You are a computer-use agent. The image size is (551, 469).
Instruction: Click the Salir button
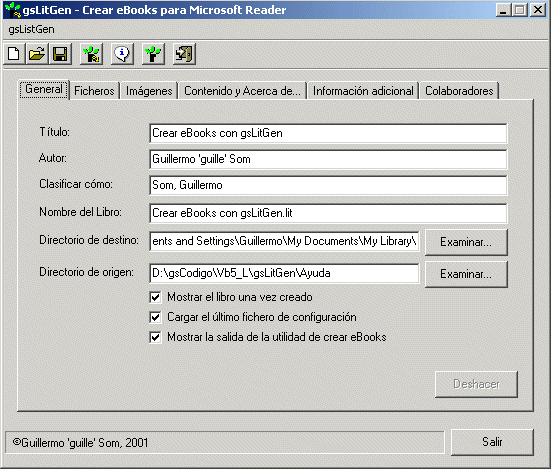point(492,442)
